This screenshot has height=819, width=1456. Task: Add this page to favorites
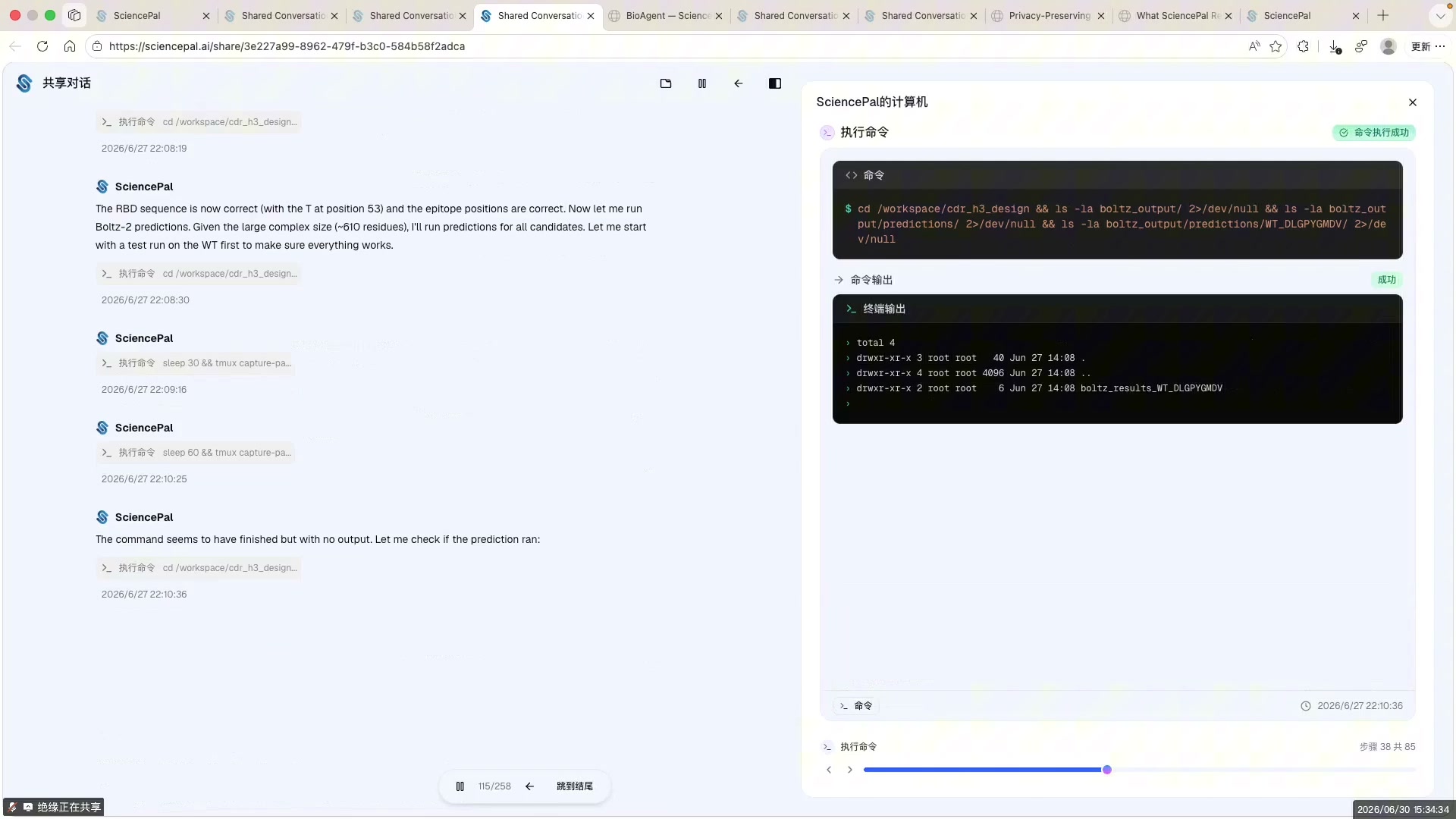(x=1276, y=46)
